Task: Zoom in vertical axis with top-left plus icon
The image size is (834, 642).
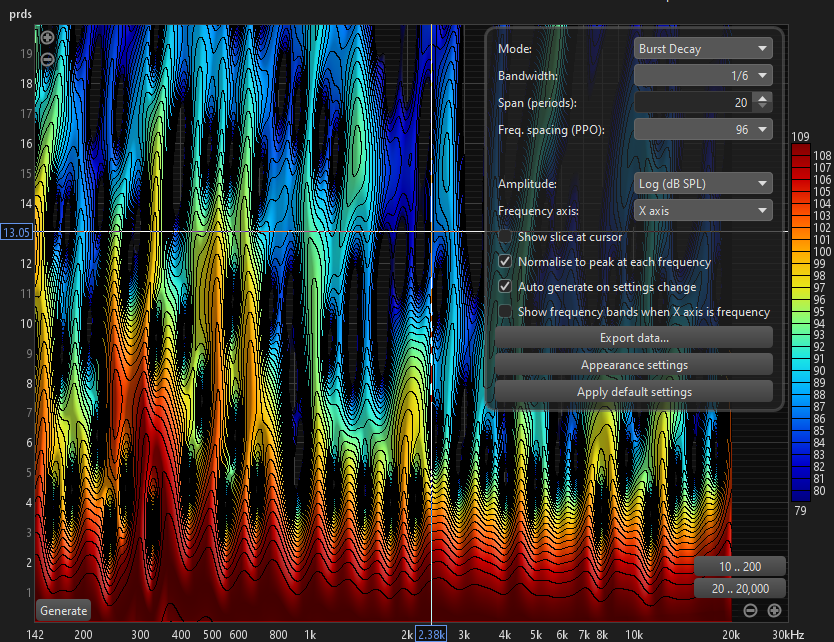Action: [47, 37]
